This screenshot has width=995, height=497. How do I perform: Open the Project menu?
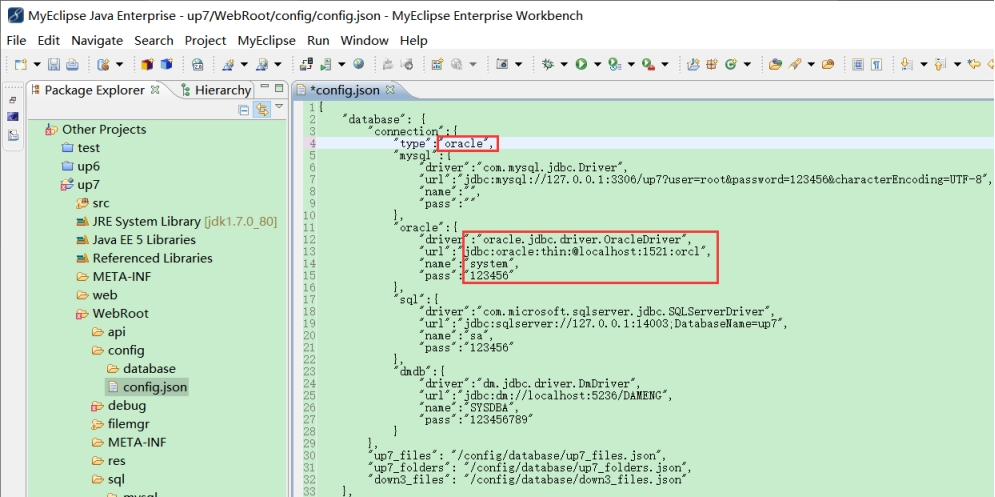coord(206,40)
